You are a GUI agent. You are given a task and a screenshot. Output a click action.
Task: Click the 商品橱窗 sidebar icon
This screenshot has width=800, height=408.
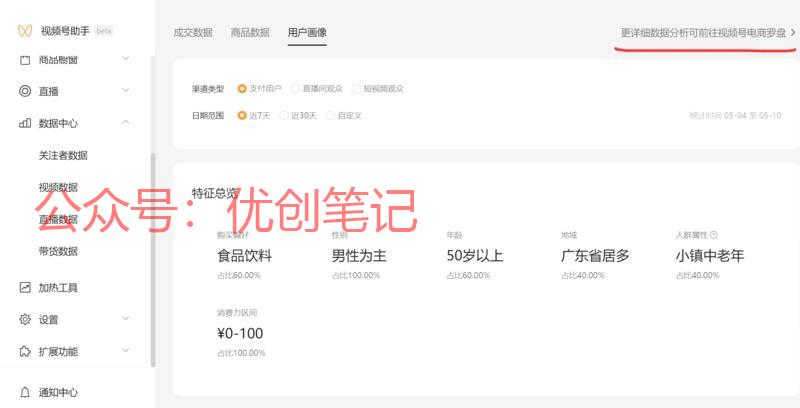click(x=24, y=60)
